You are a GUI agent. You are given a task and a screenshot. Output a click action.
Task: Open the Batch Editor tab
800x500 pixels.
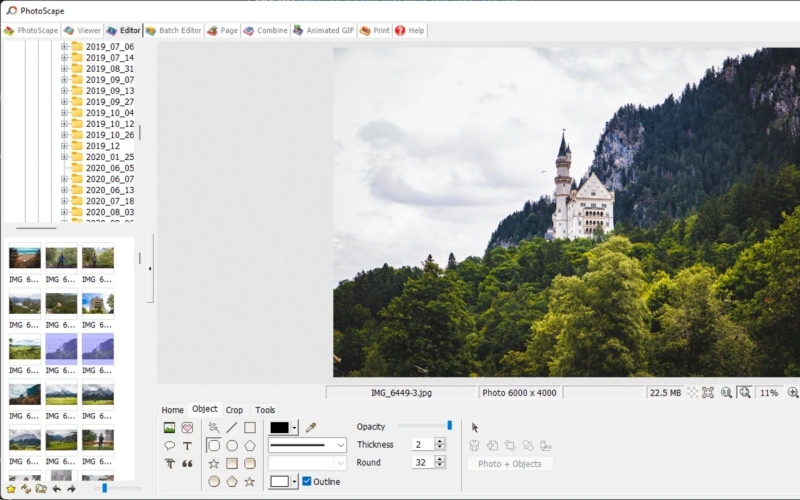tap(174, 31)
